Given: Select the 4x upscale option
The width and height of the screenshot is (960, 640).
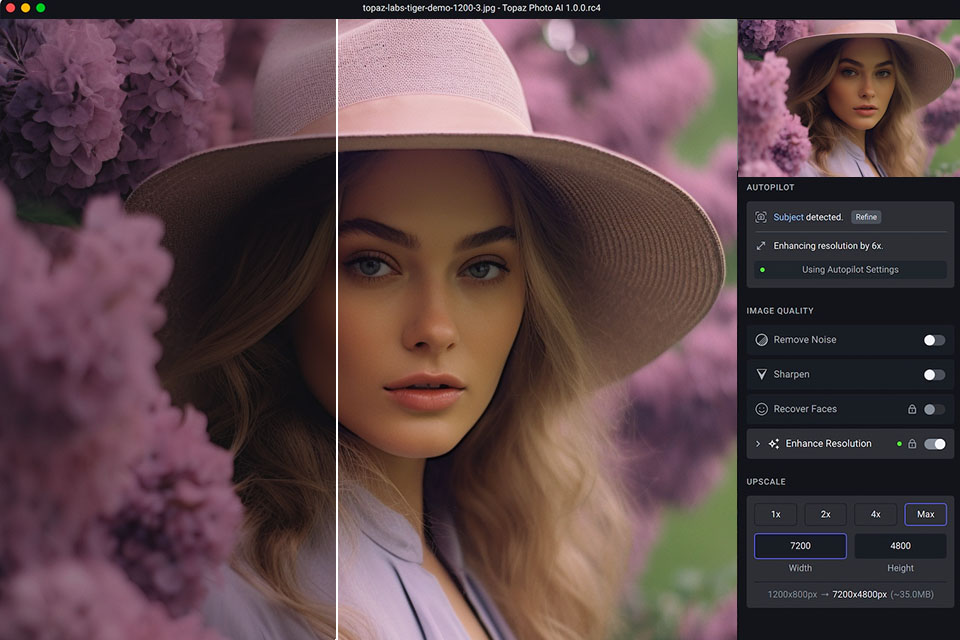Looking at the screenshot, I should pyautogui.click(x=876, y=514).
